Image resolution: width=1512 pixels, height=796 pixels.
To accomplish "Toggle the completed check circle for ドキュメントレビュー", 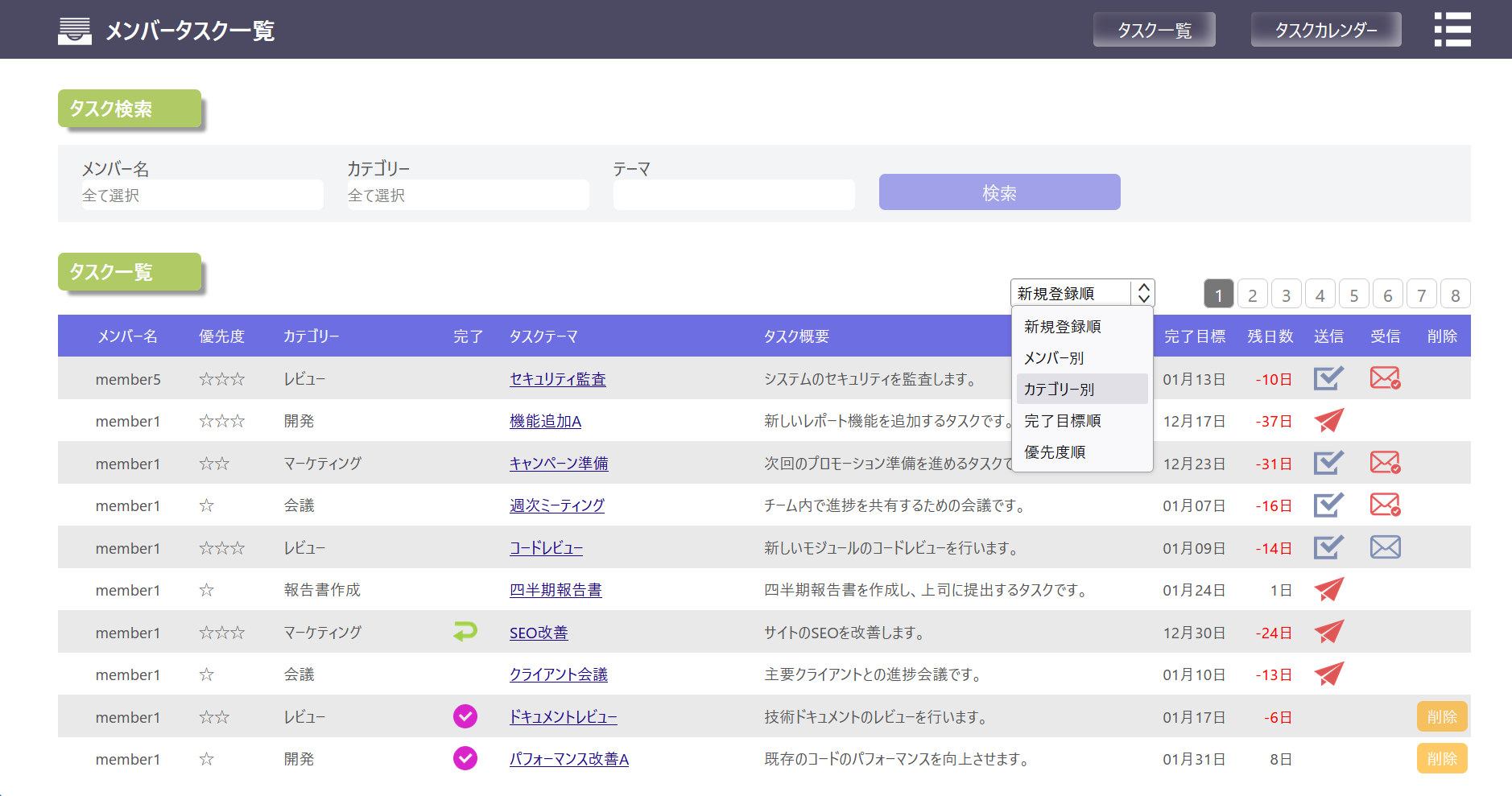I will click(465, 716).
